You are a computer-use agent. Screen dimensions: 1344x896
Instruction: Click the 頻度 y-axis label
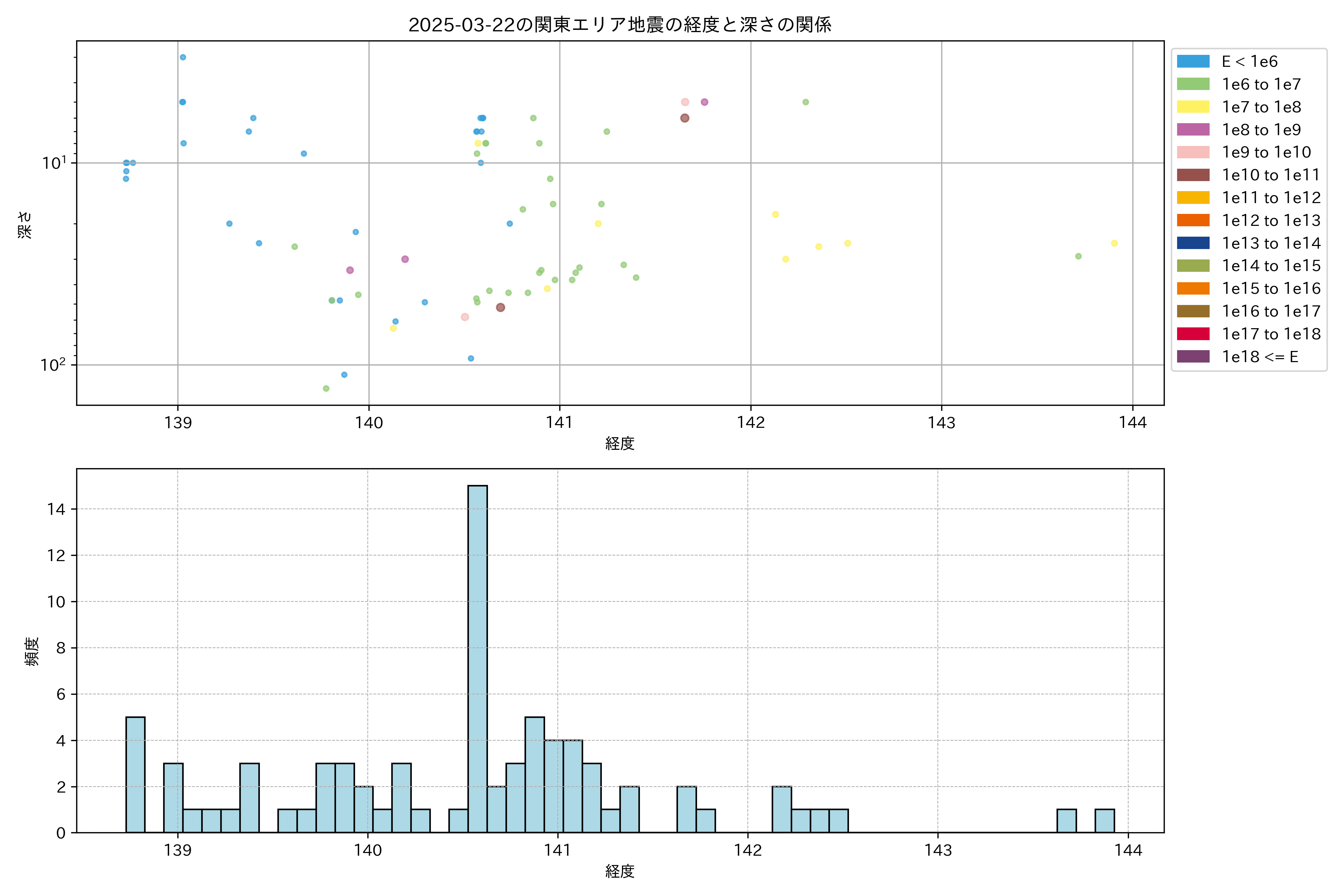pos(31,651)
